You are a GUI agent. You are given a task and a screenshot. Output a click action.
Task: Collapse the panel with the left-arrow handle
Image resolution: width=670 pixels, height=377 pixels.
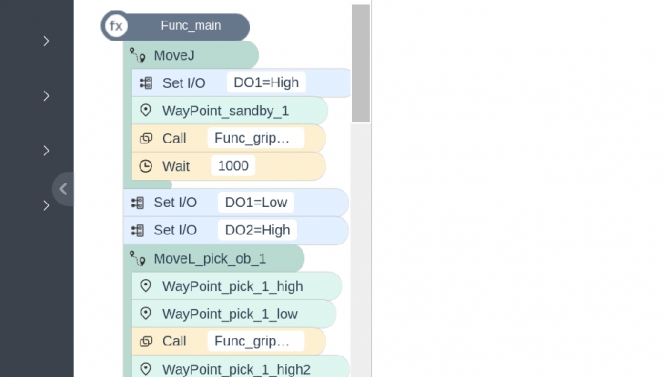click(x=63, y=189)
